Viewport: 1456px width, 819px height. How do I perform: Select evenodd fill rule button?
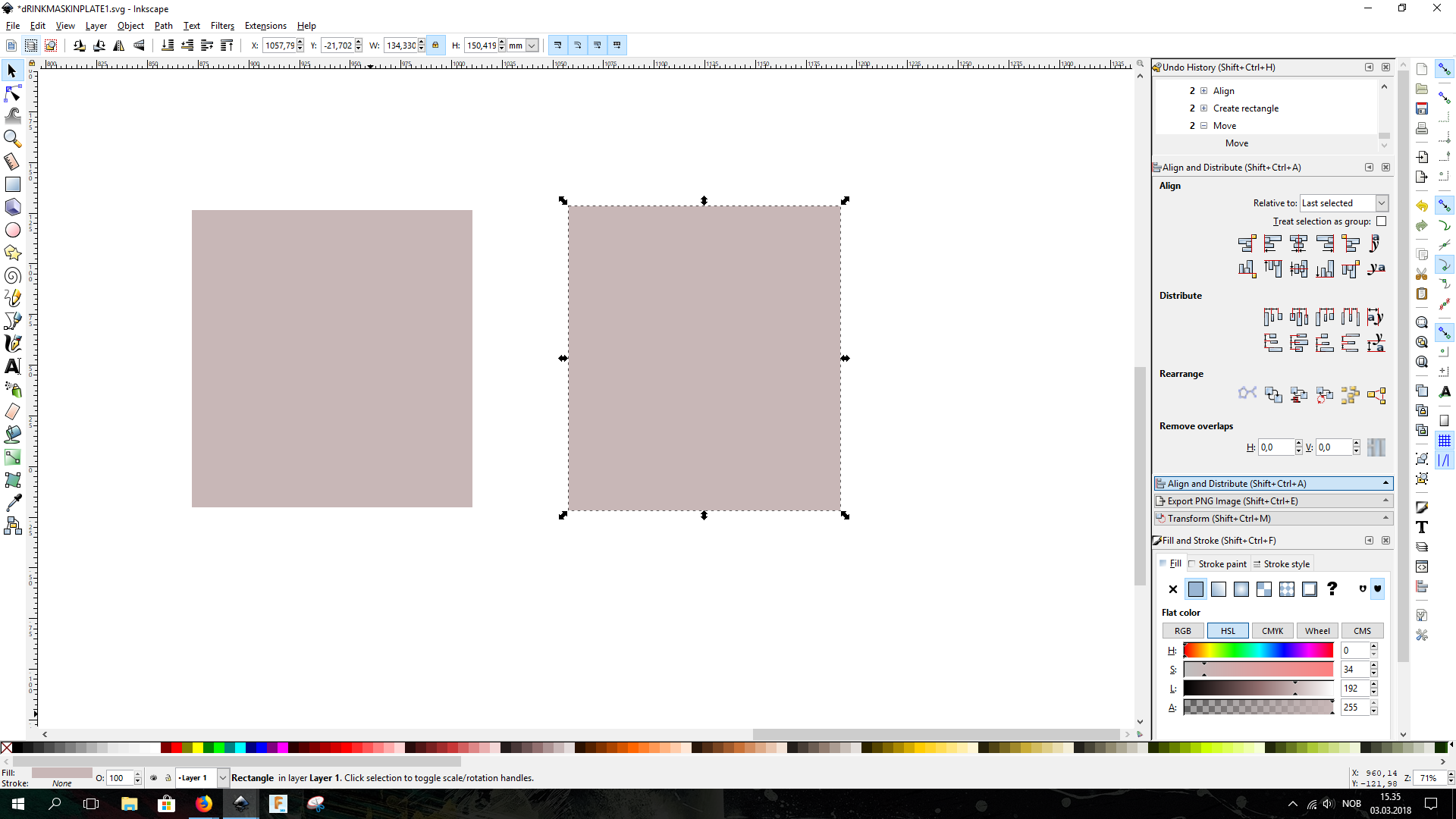click(1363, 588)
